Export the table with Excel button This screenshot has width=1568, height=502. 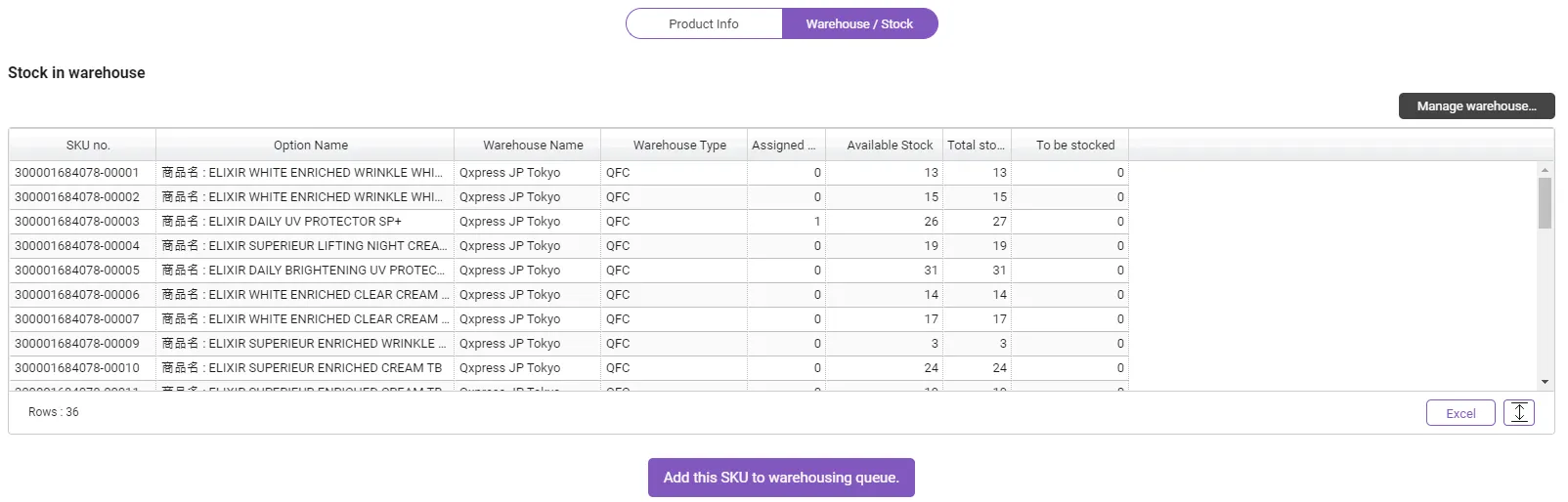click(1460, 413)
